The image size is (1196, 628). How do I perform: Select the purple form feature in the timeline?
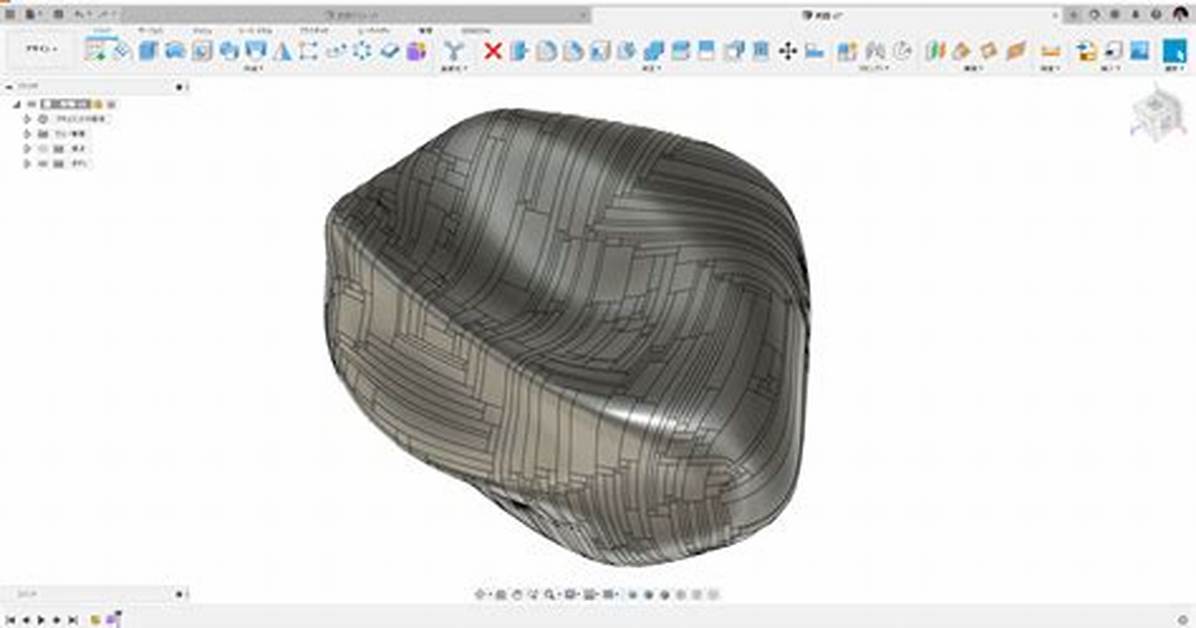112,619
